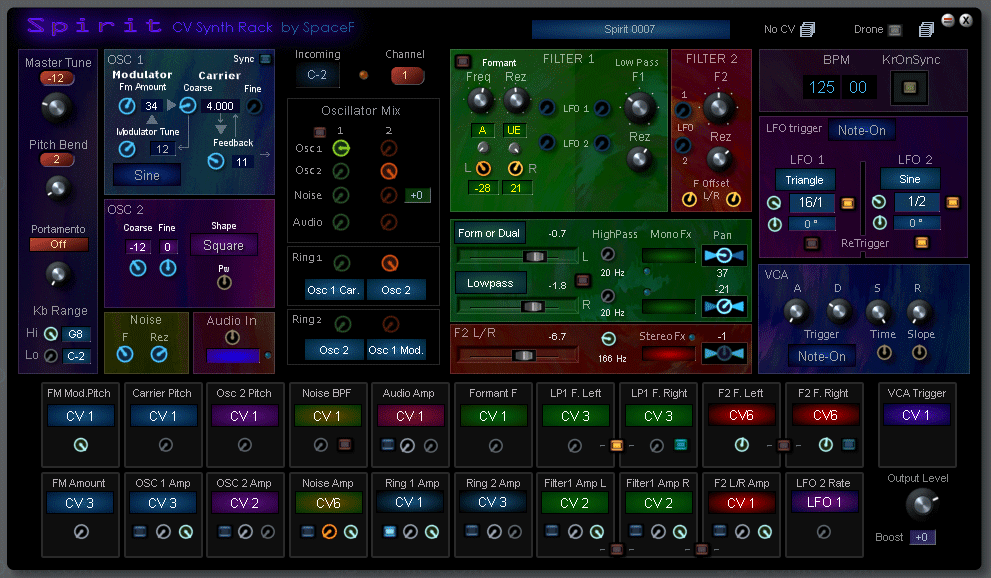This screenshot has width=991, height=578.
Task: Adjust the Carrier Coarse knob
Action: 188,105
